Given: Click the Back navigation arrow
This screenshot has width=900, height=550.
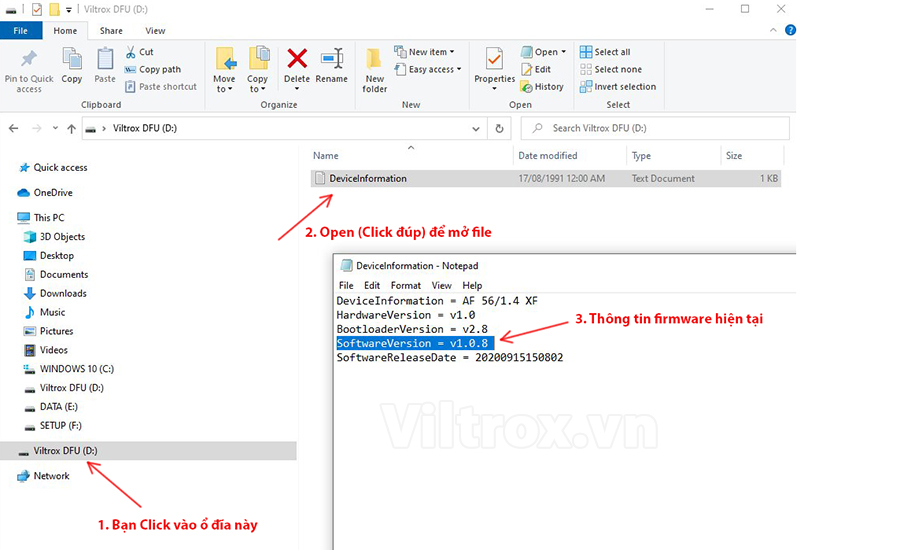Looking at the screenshot, I should coord(14,129).
